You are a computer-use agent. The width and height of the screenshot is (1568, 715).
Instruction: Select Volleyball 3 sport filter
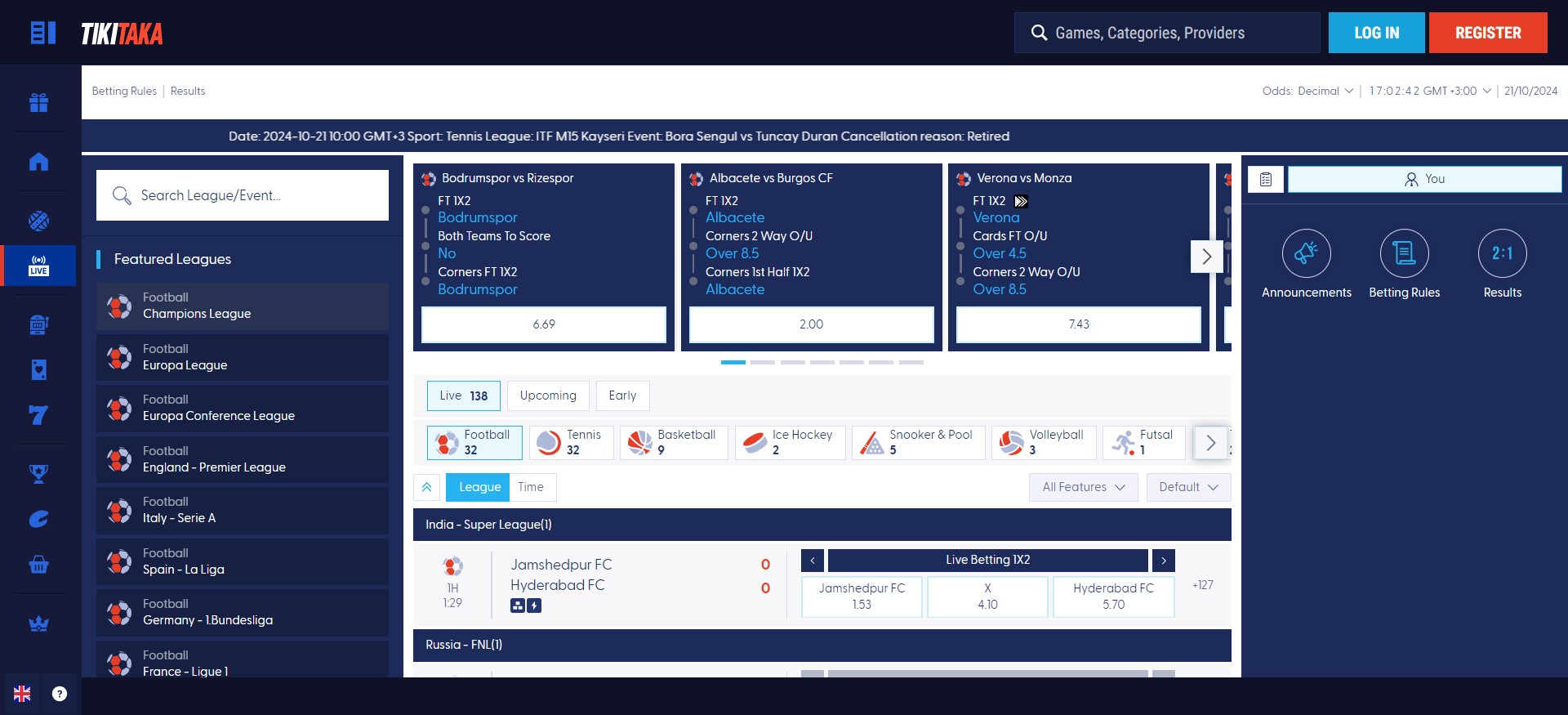point(1044,443)
